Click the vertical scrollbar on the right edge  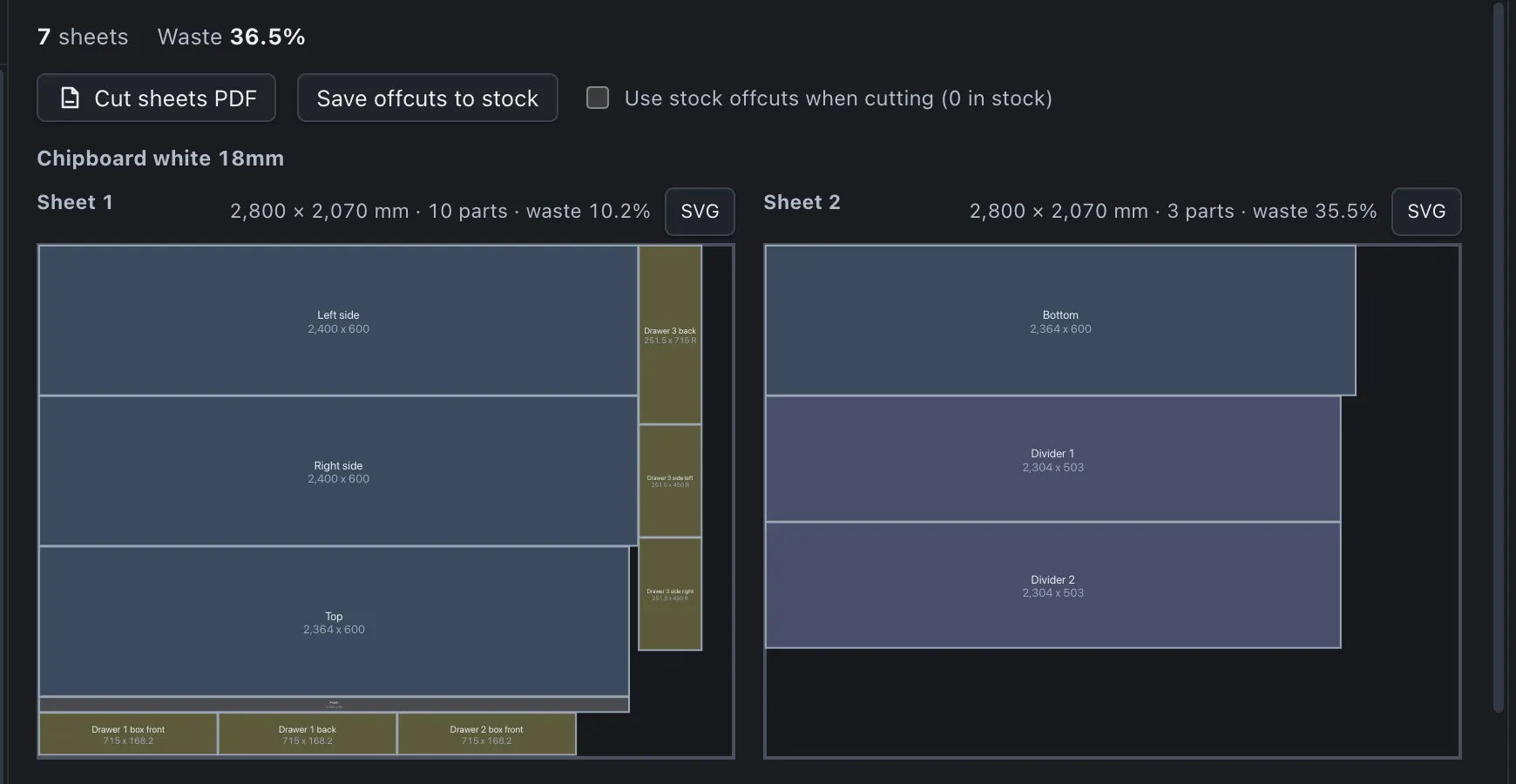[1499, 357]
